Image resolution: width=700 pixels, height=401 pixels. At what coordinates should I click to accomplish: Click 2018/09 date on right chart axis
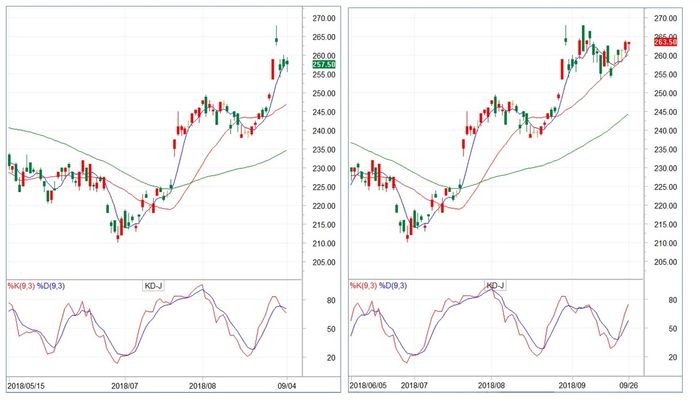coord(572,385)
